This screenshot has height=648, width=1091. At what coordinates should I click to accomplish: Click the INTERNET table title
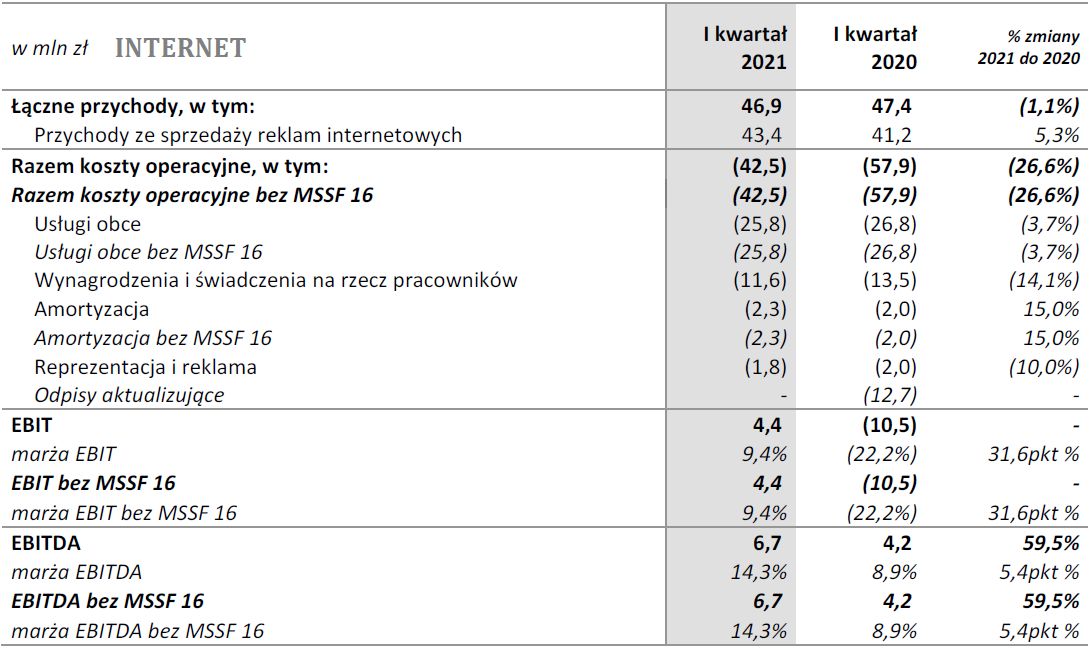(x=180, y=48)
